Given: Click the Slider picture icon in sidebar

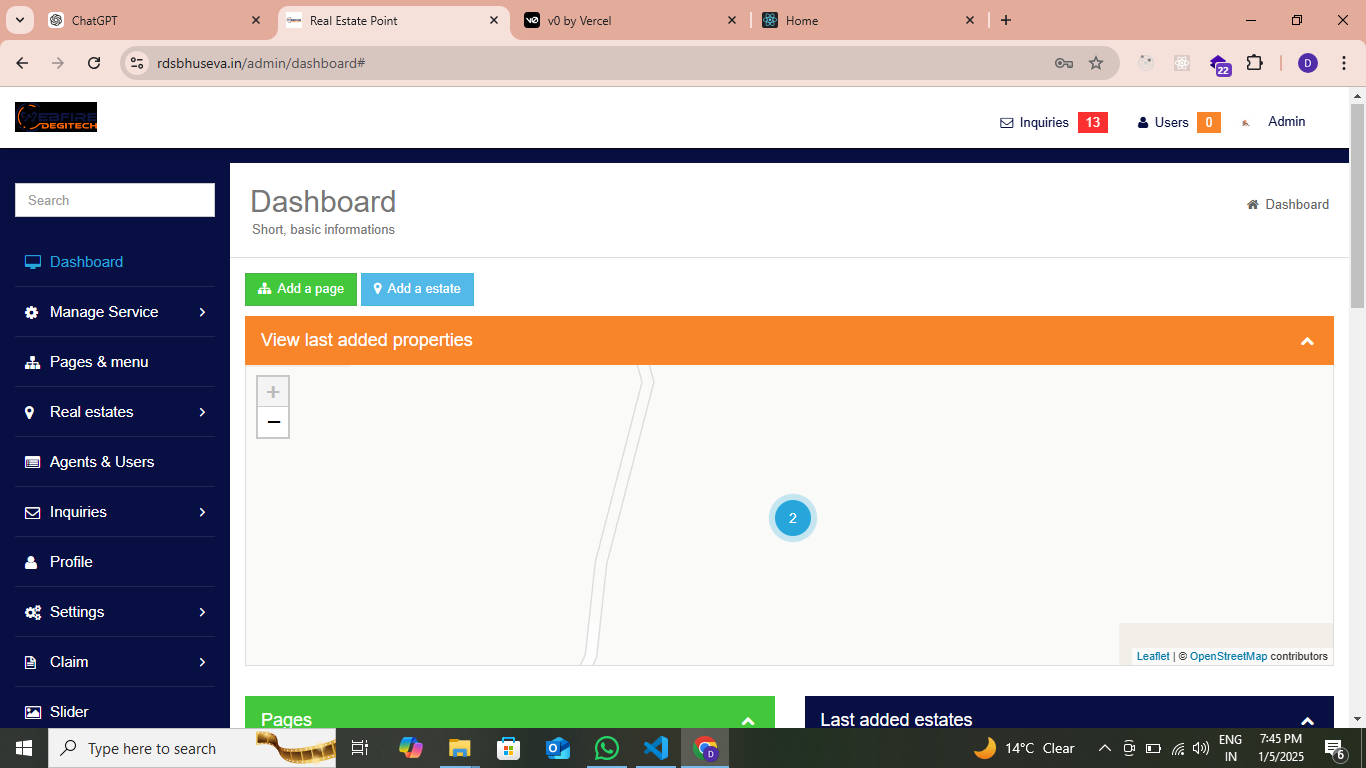Looking at the screenshot, I should [32, 712].
